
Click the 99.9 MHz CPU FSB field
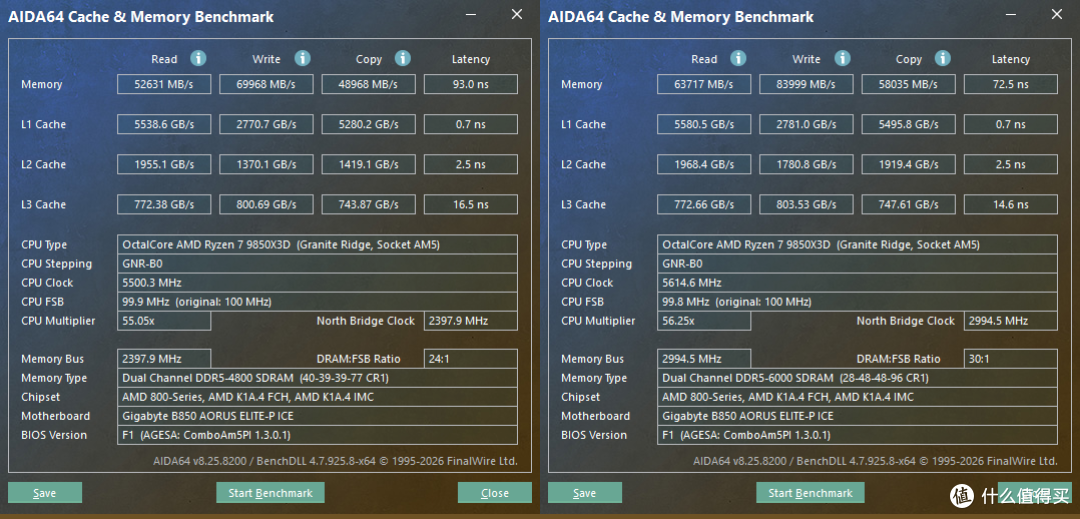(318, 302)
